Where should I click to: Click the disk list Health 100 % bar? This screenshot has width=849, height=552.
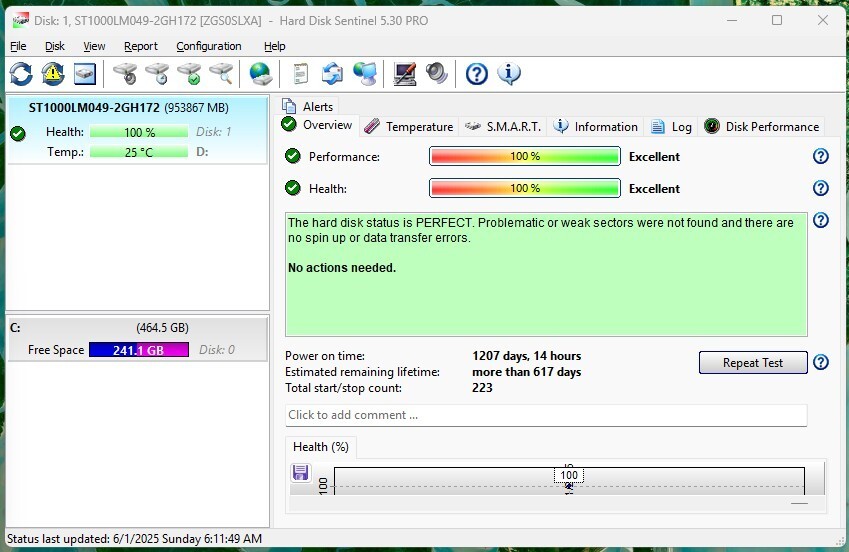point(139,132)
